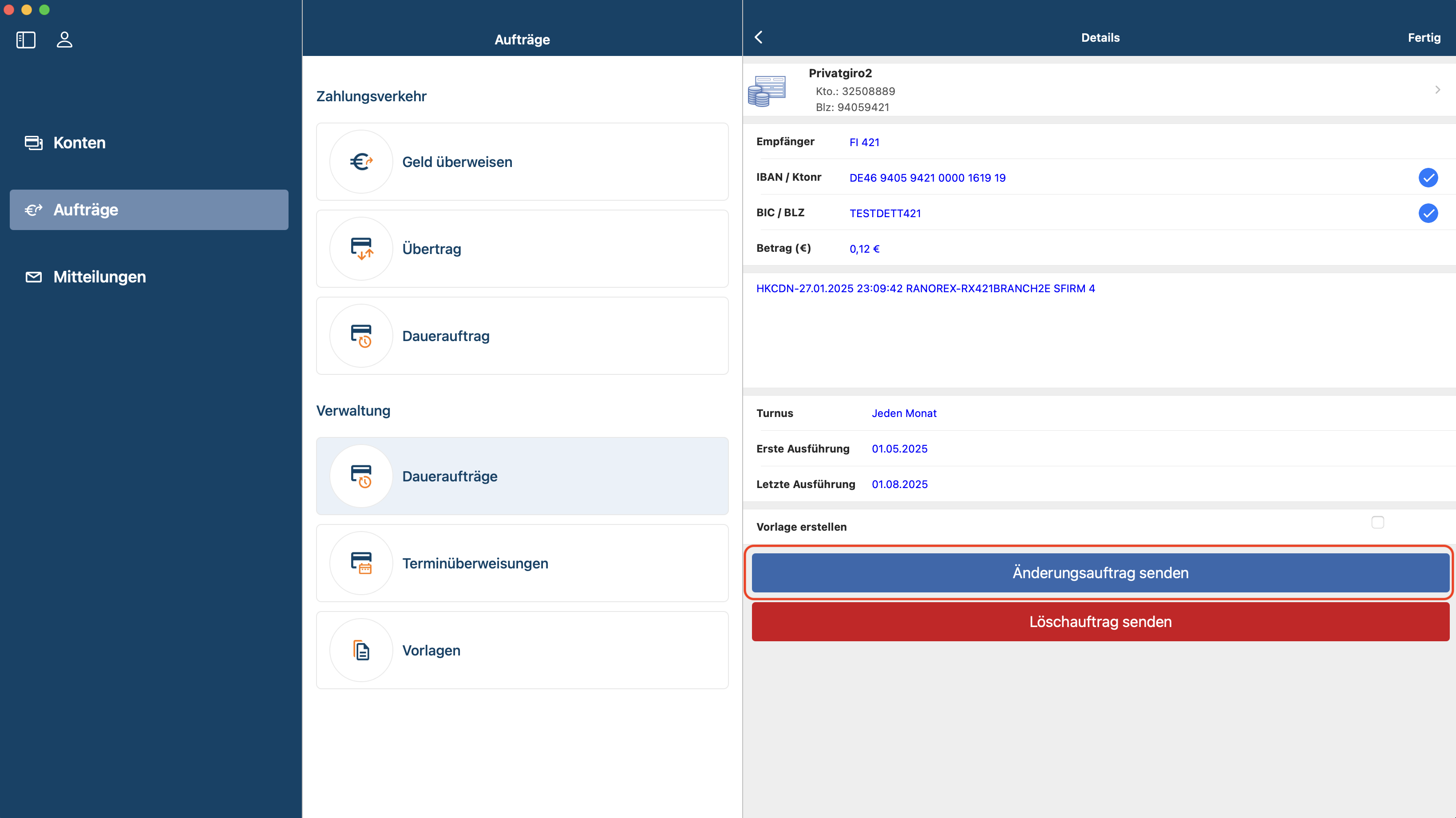1456x818 pixels.
Task: Open Mitteilungen in the sidebar
Action: coord(149,277)
